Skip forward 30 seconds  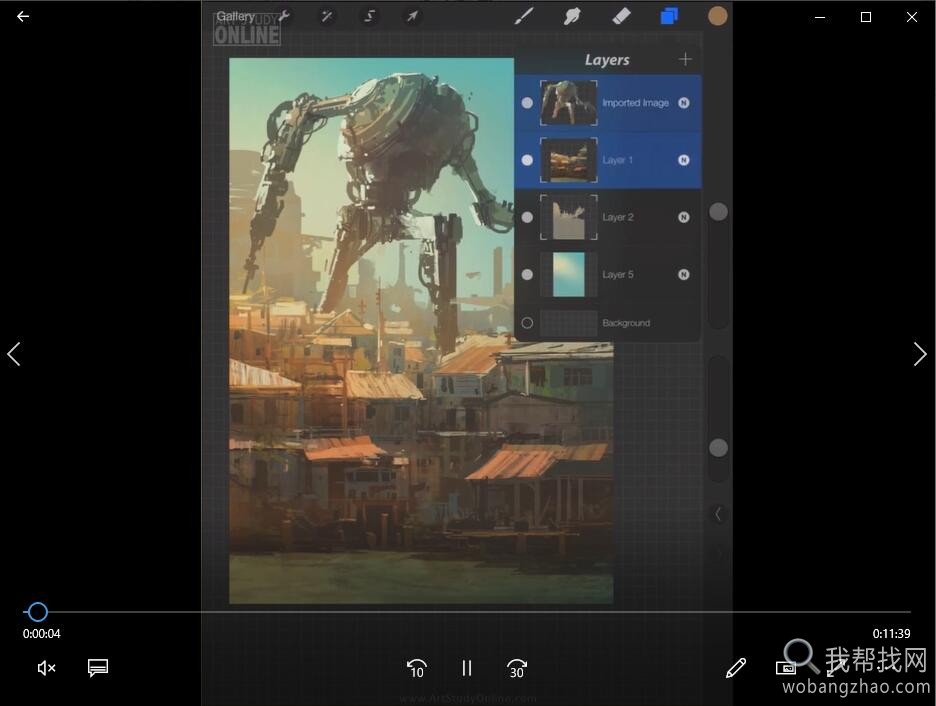pyautogui.click(x=517, y=668)
